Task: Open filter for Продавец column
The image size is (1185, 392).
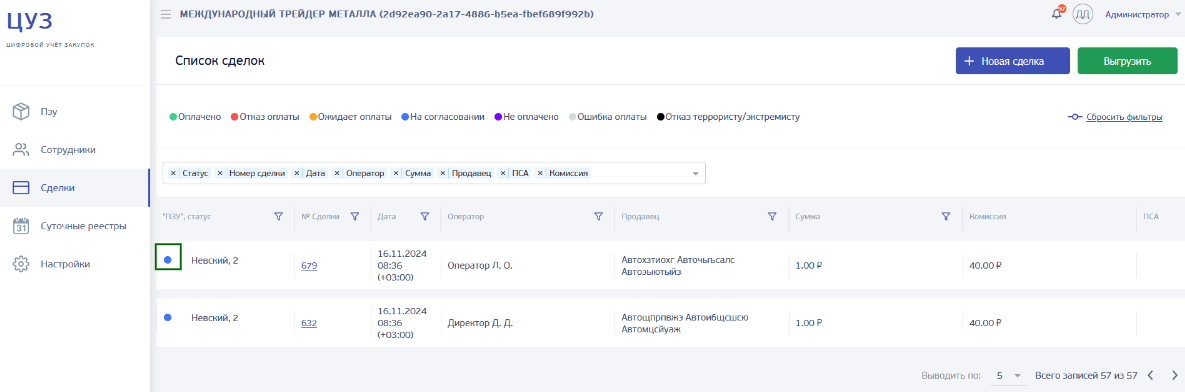Action: (772, 217)
